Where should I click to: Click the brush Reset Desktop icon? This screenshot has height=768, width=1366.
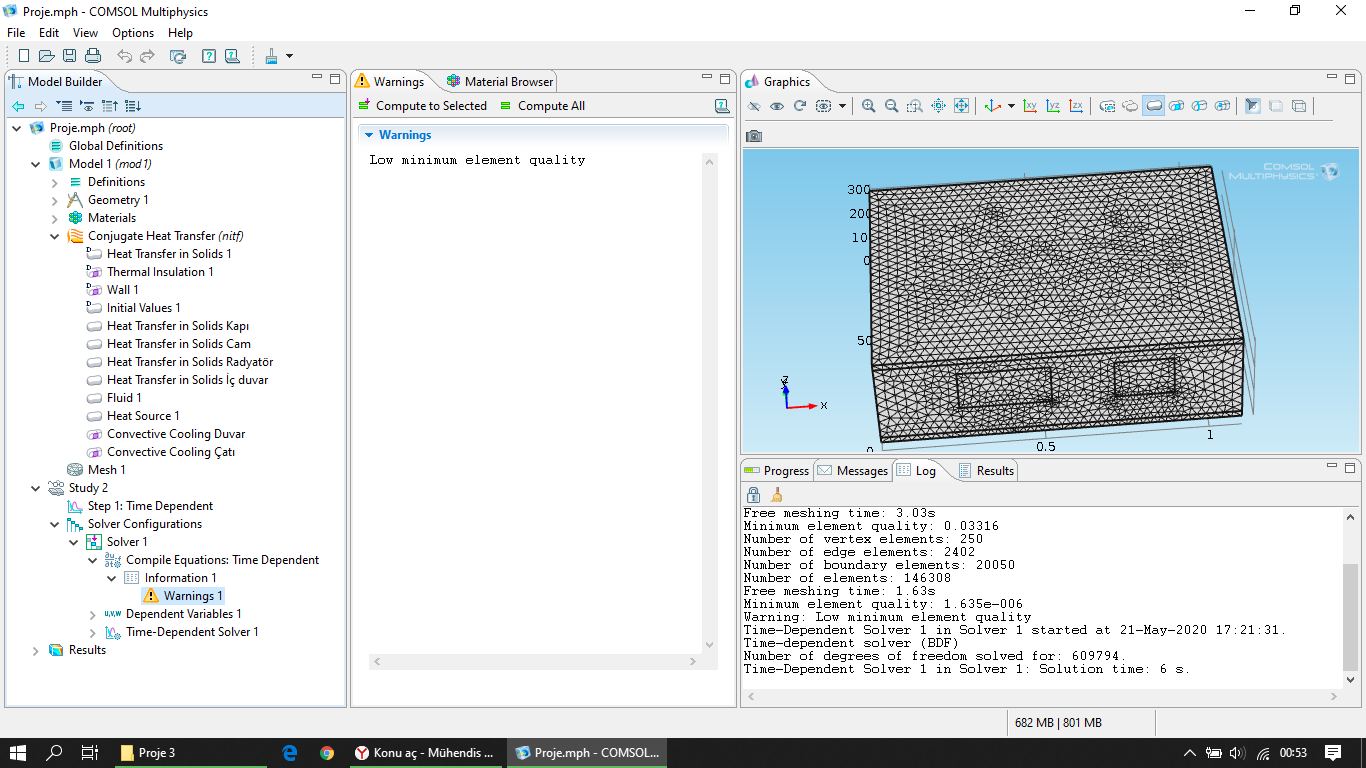[271, 56]
